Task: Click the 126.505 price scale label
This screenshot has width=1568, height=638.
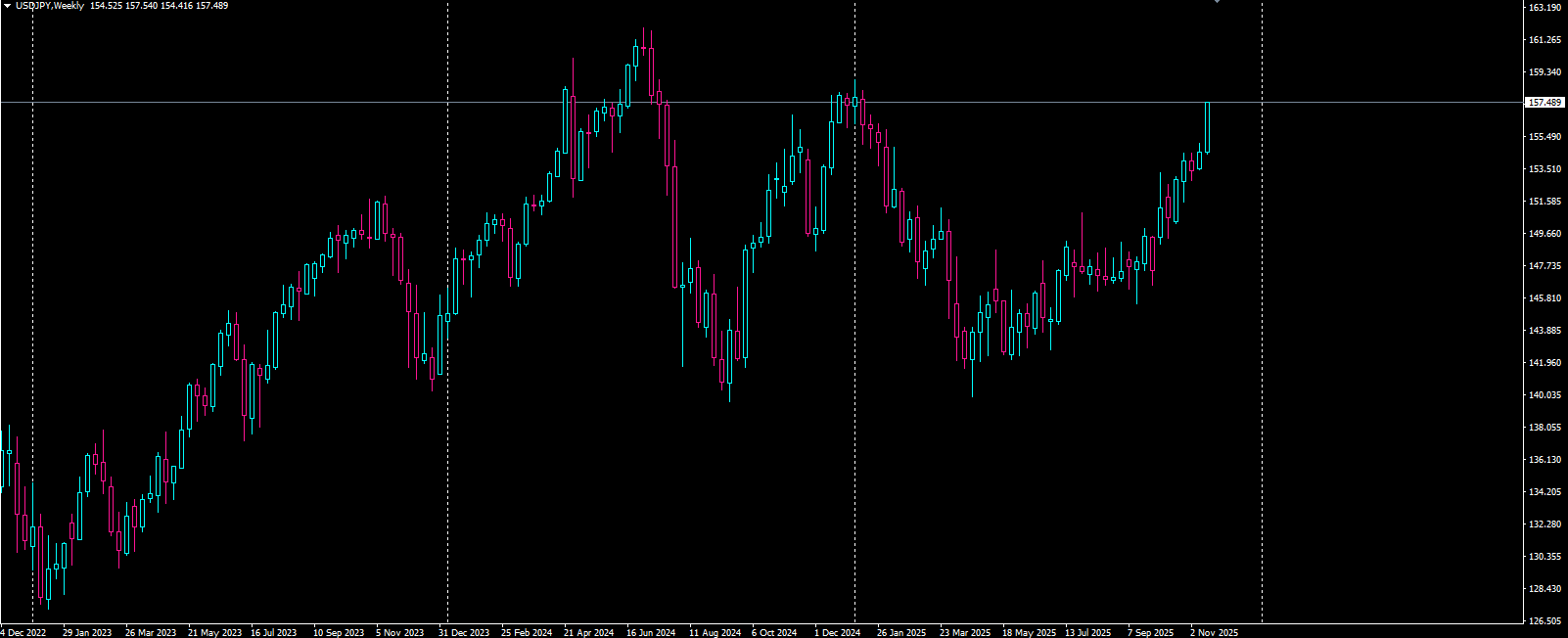Action: (x=1544, y=621)
